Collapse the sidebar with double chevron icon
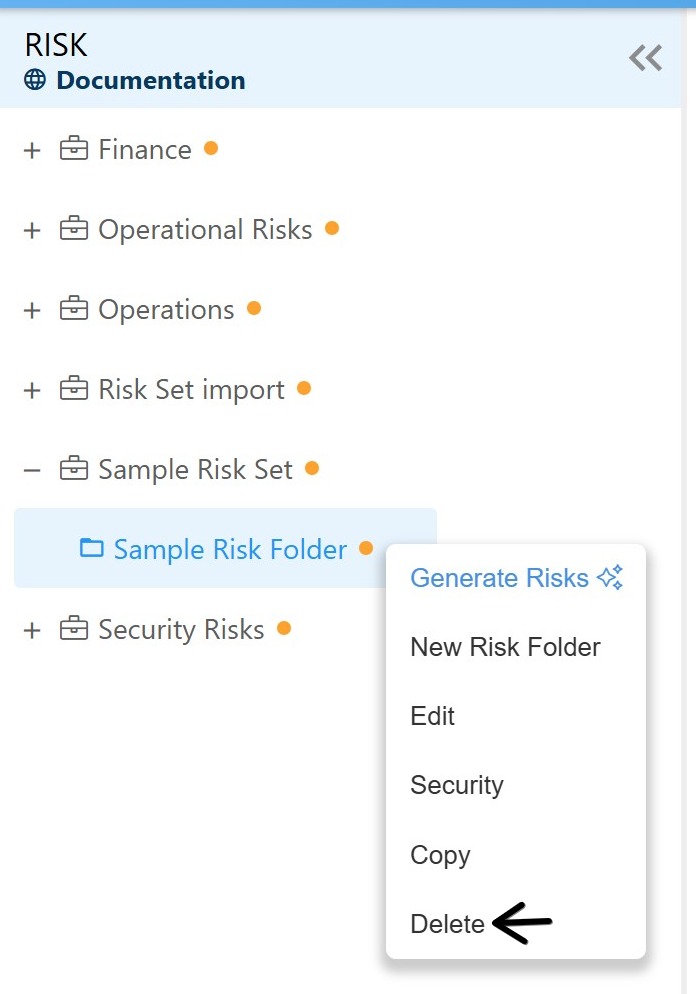This screenshot has height=994, width=696. (x=645, y=58)
